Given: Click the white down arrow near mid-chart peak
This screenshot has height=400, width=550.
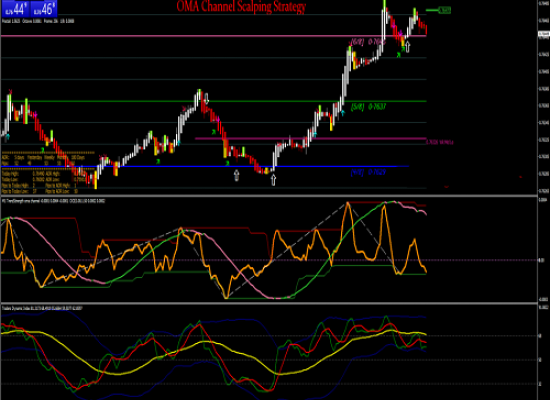Looking at the screenshot, I should tap(207, 98).
